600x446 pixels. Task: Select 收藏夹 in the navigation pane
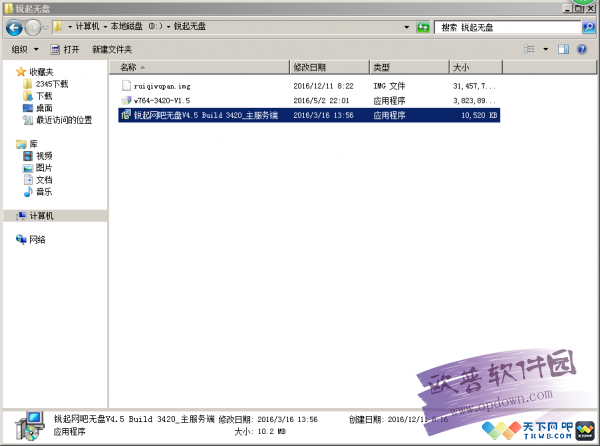(41, 72)
